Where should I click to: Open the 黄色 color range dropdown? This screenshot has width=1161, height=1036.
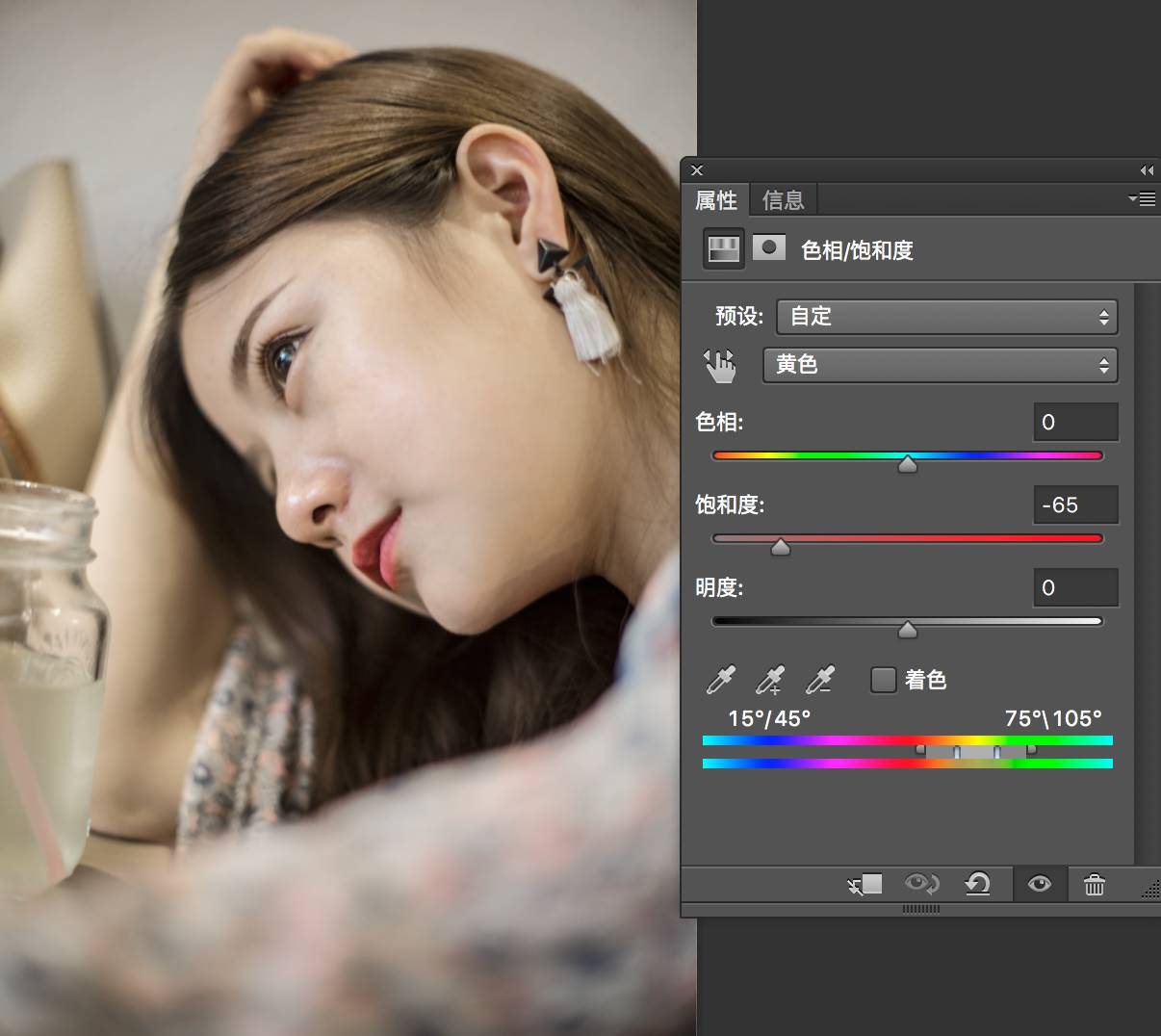[x=940, y=365]
